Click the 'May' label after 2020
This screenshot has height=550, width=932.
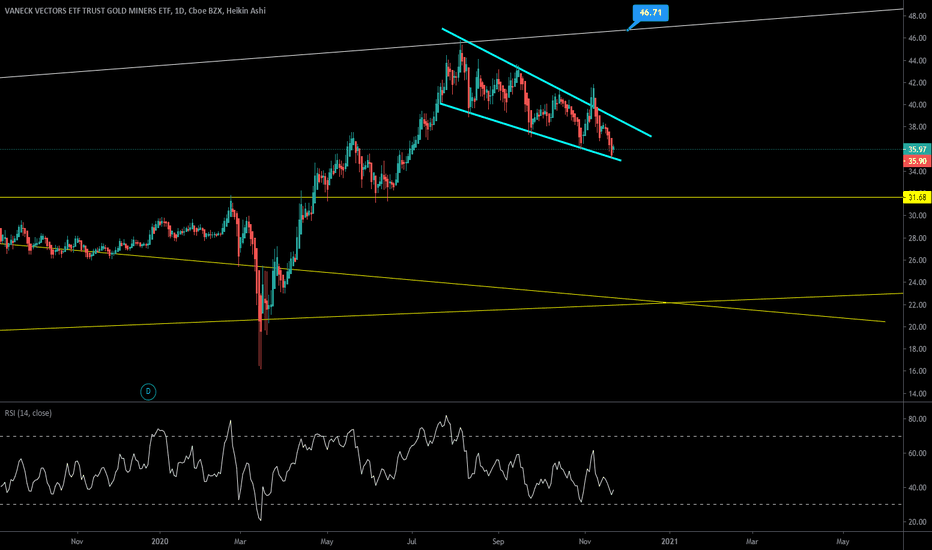pyautogui.click(x=327, y=541)
